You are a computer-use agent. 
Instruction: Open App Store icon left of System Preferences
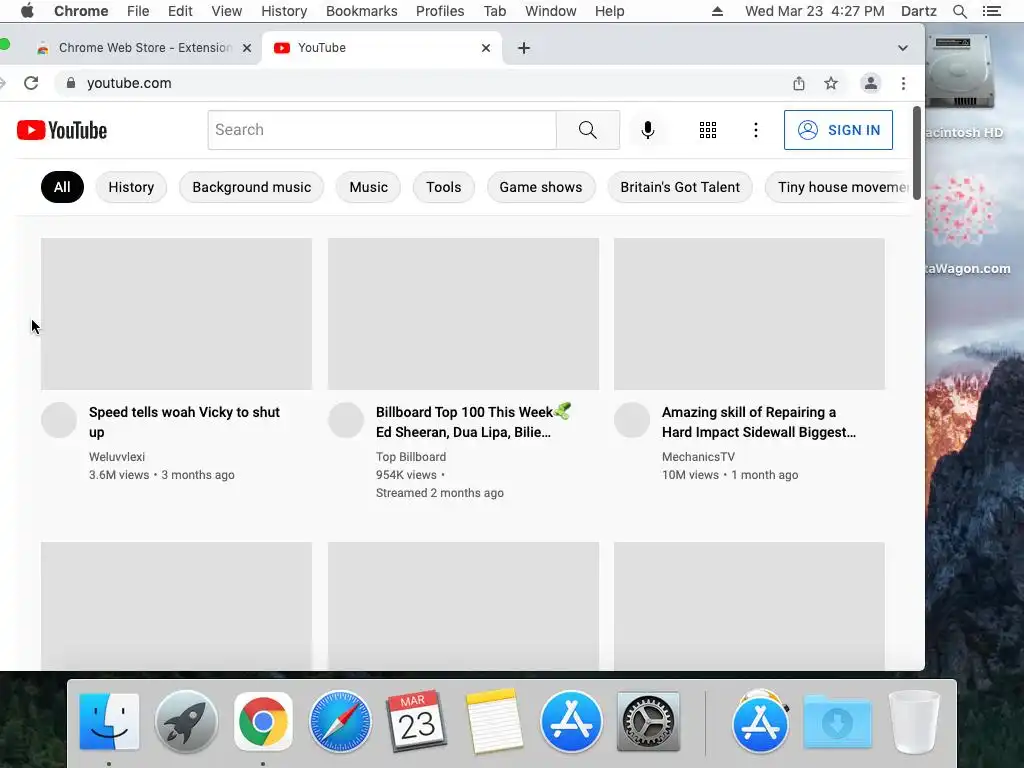pos(571,722)
